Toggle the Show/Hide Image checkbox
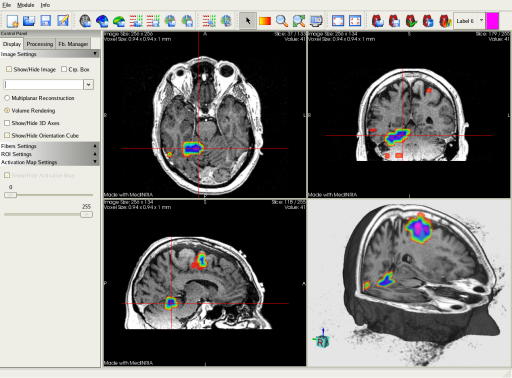Screen dimensions: 512x378 pos(9,69)
